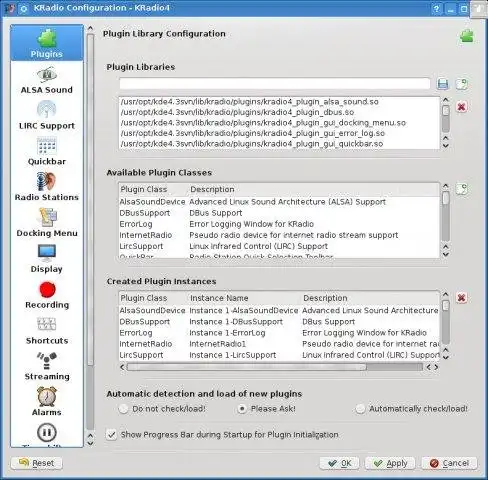Remove selected plugin library with red X
The height and width of the screenshot is (480, 488).
[x=462, y=107]
